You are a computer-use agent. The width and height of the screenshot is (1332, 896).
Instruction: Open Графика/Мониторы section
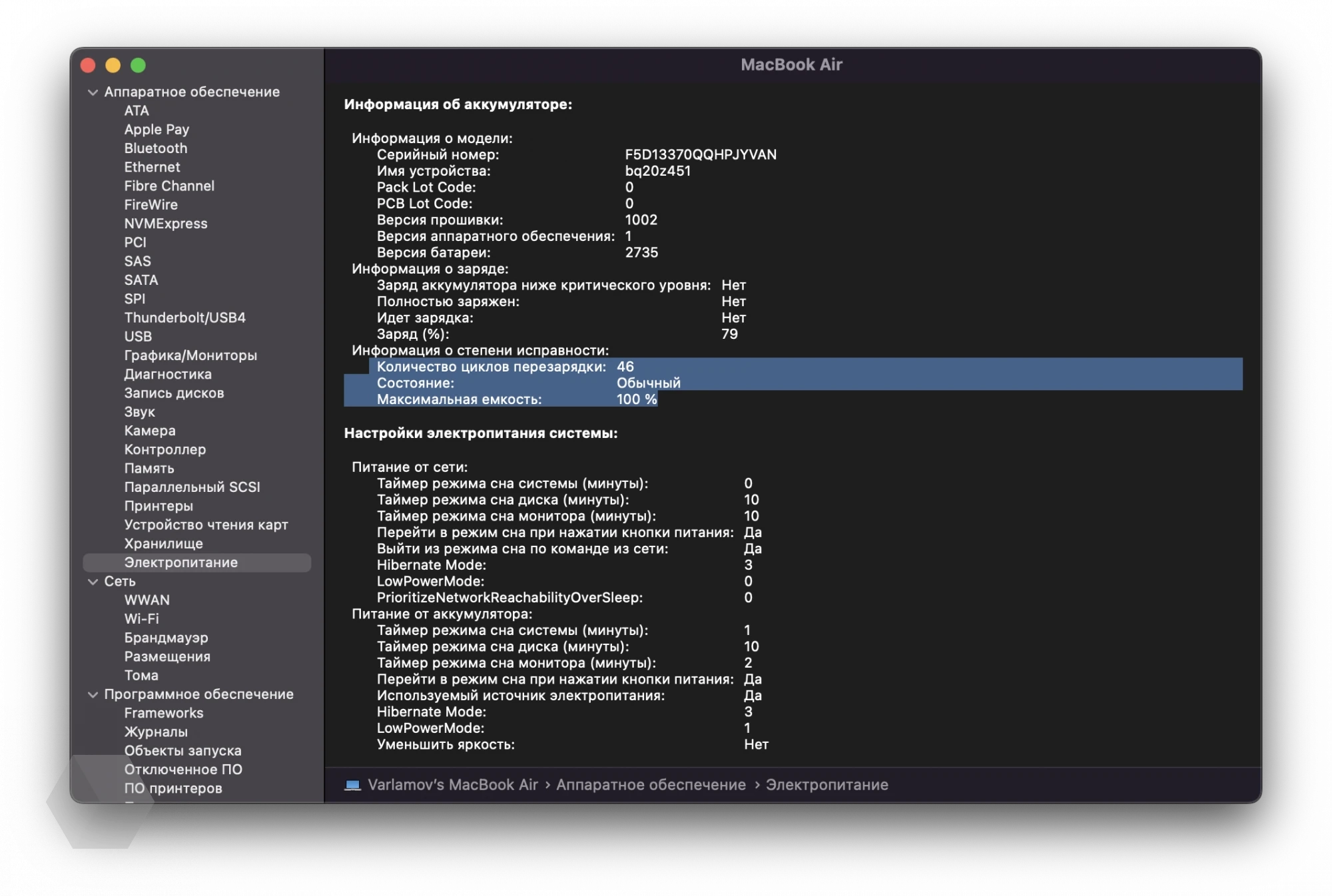(190, 355)
